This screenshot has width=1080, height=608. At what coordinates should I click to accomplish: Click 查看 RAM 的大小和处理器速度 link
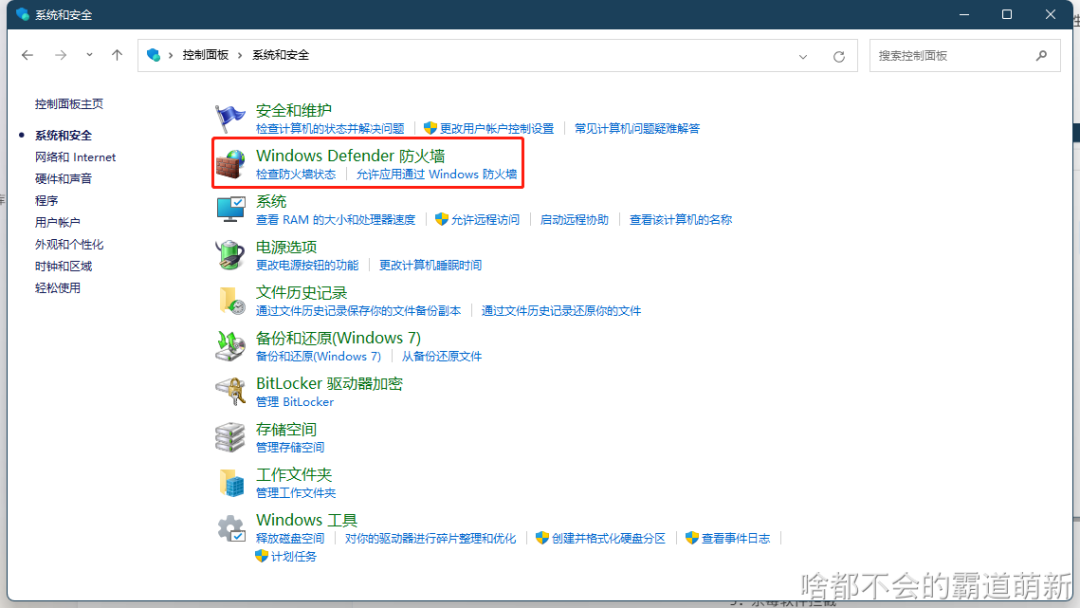(x=335, y=220)
